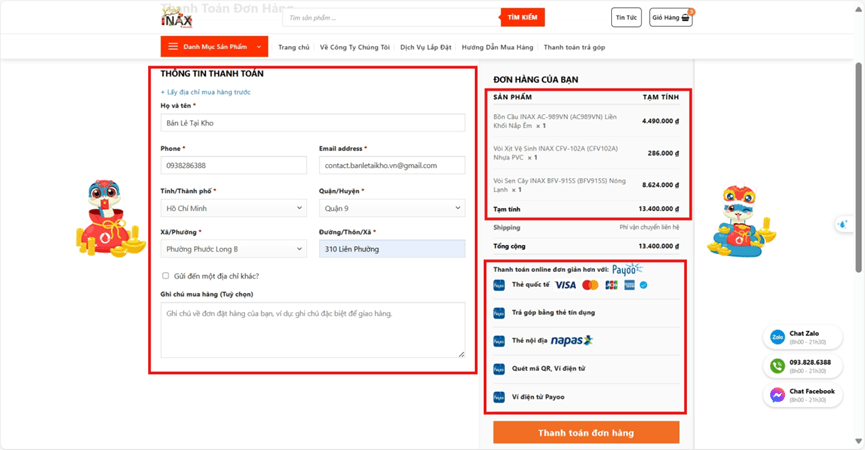This screenshot has height=450, width=865.
Task: Click the green phone call icon
Action: [776, 366]
